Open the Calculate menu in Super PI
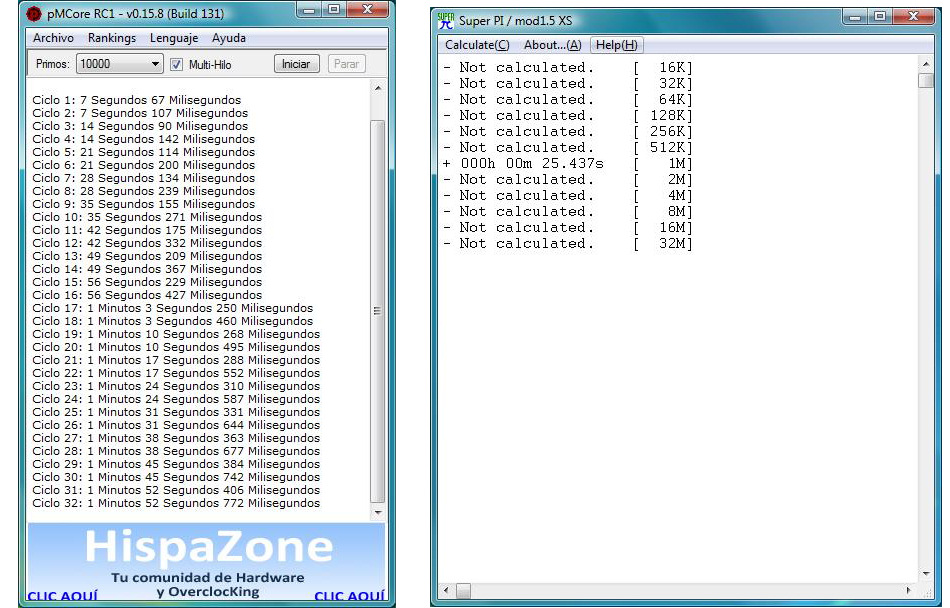This screenshot has height=608, width=950. coord(477,45)
